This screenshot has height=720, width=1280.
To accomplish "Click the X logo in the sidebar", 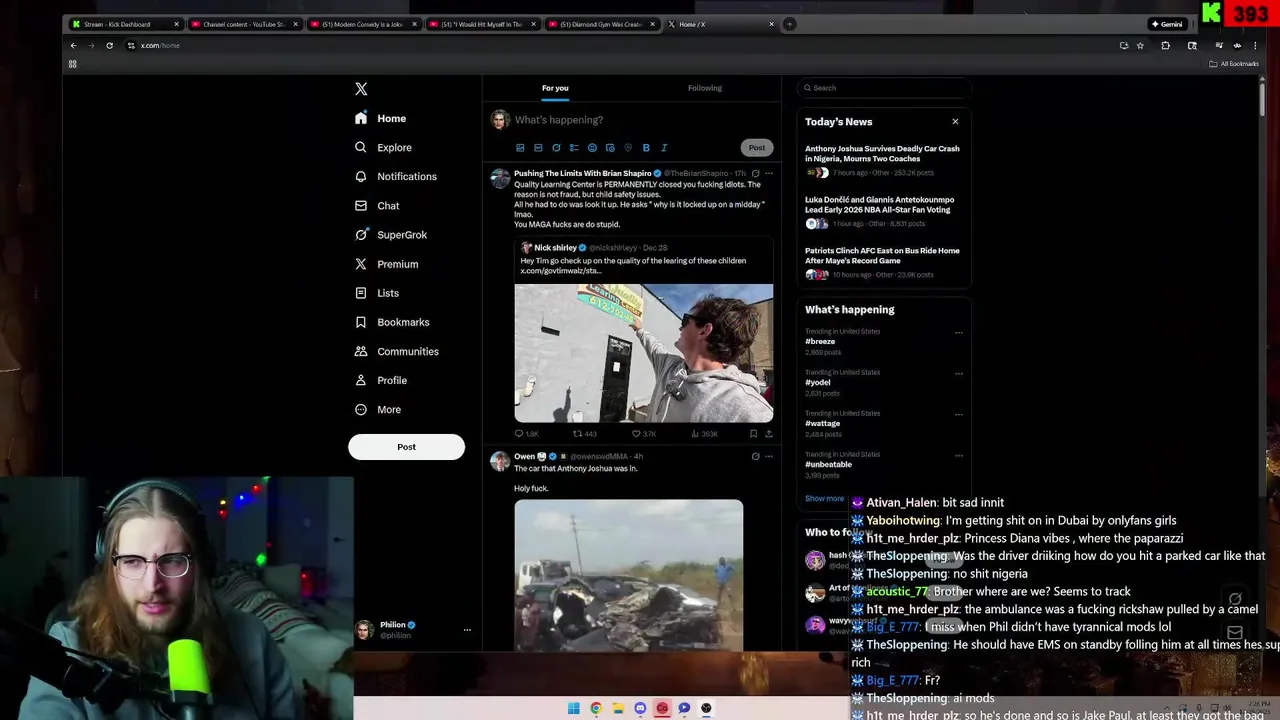I will click(361, 89).
